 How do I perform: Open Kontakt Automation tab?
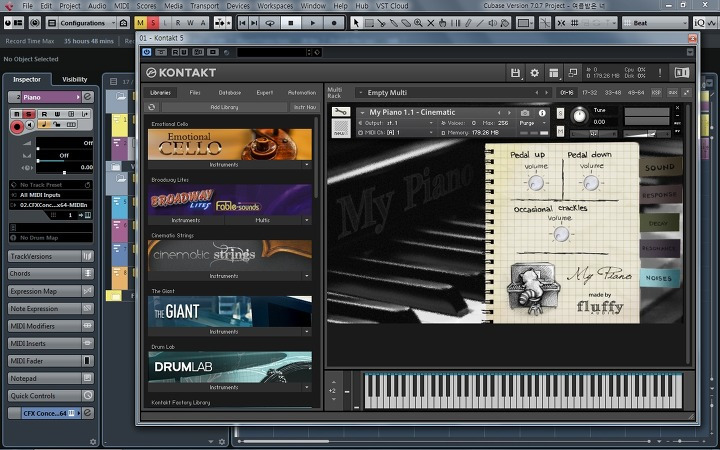[x=302, y=93]
